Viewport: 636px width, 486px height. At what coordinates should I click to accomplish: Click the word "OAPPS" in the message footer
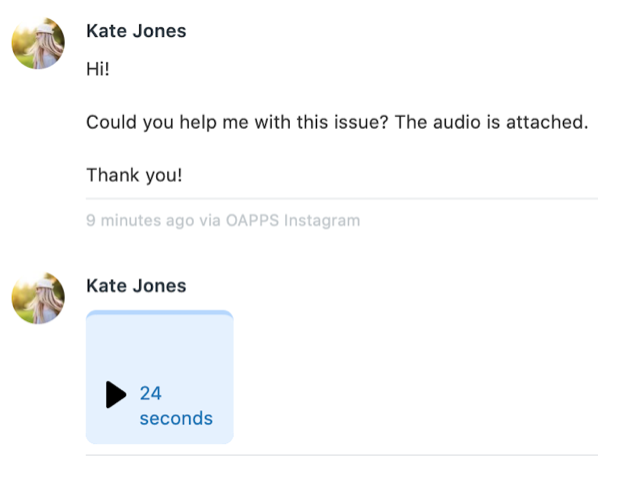tap(252, 220)
